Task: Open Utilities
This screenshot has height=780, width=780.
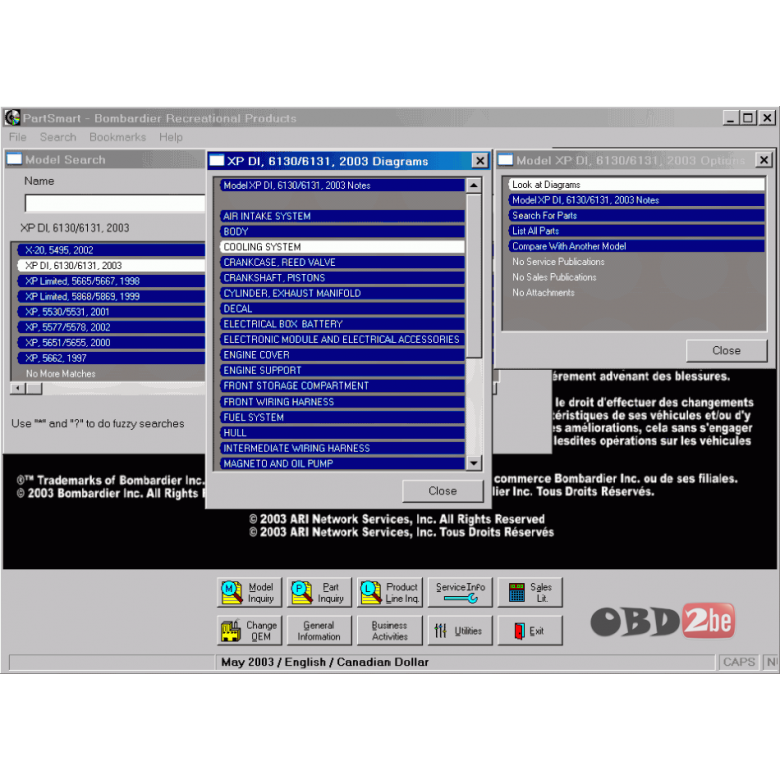Action: click(460, 630)
